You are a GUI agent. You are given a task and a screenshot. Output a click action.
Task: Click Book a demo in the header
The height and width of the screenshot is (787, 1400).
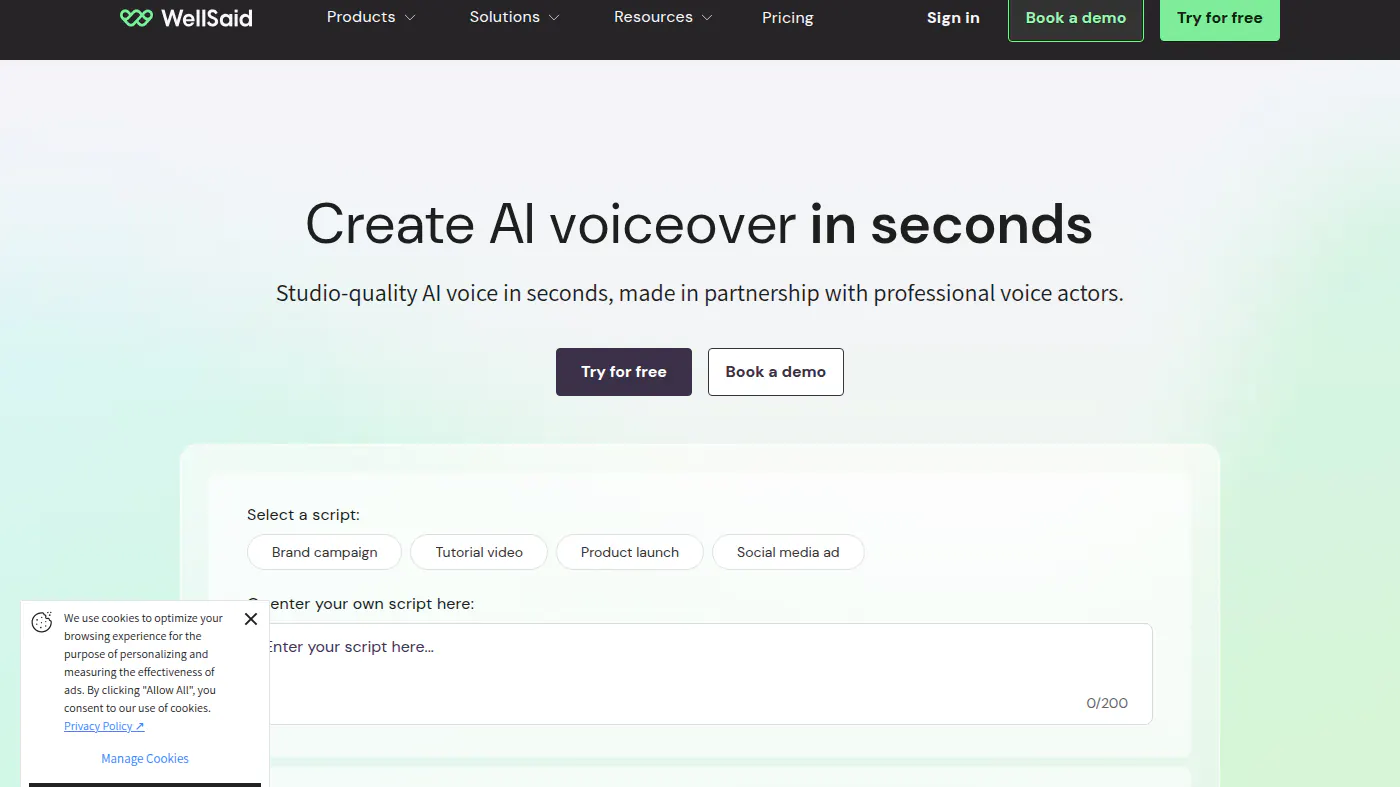[1076, 18]
